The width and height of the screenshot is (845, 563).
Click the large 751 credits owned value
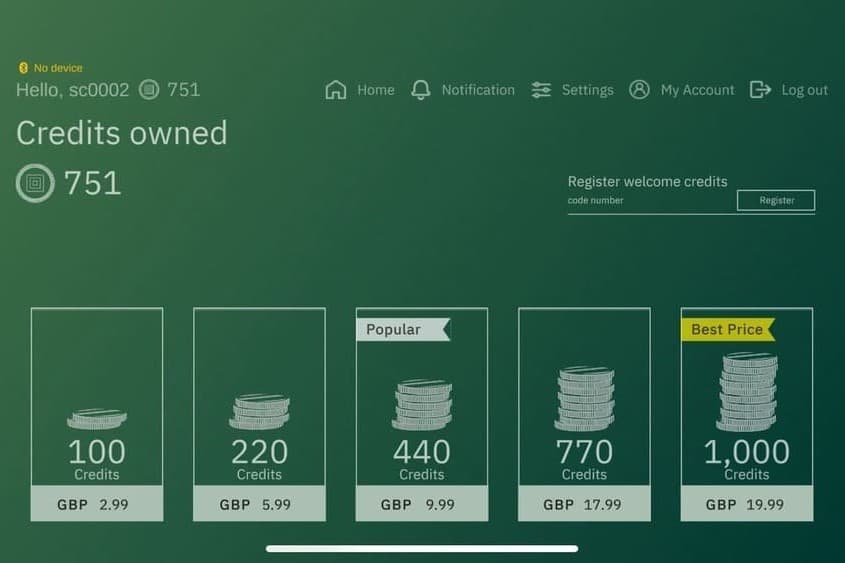click(93, 183)
